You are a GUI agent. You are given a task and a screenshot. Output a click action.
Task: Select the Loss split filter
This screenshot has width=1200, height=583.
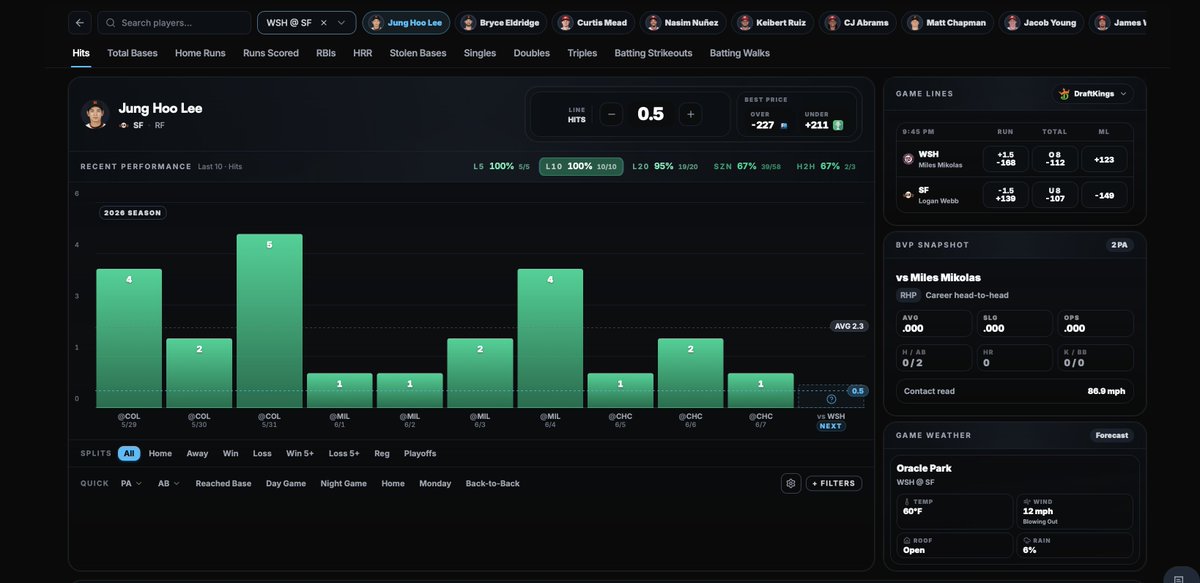pyautogui.click(x=262, y=453)
